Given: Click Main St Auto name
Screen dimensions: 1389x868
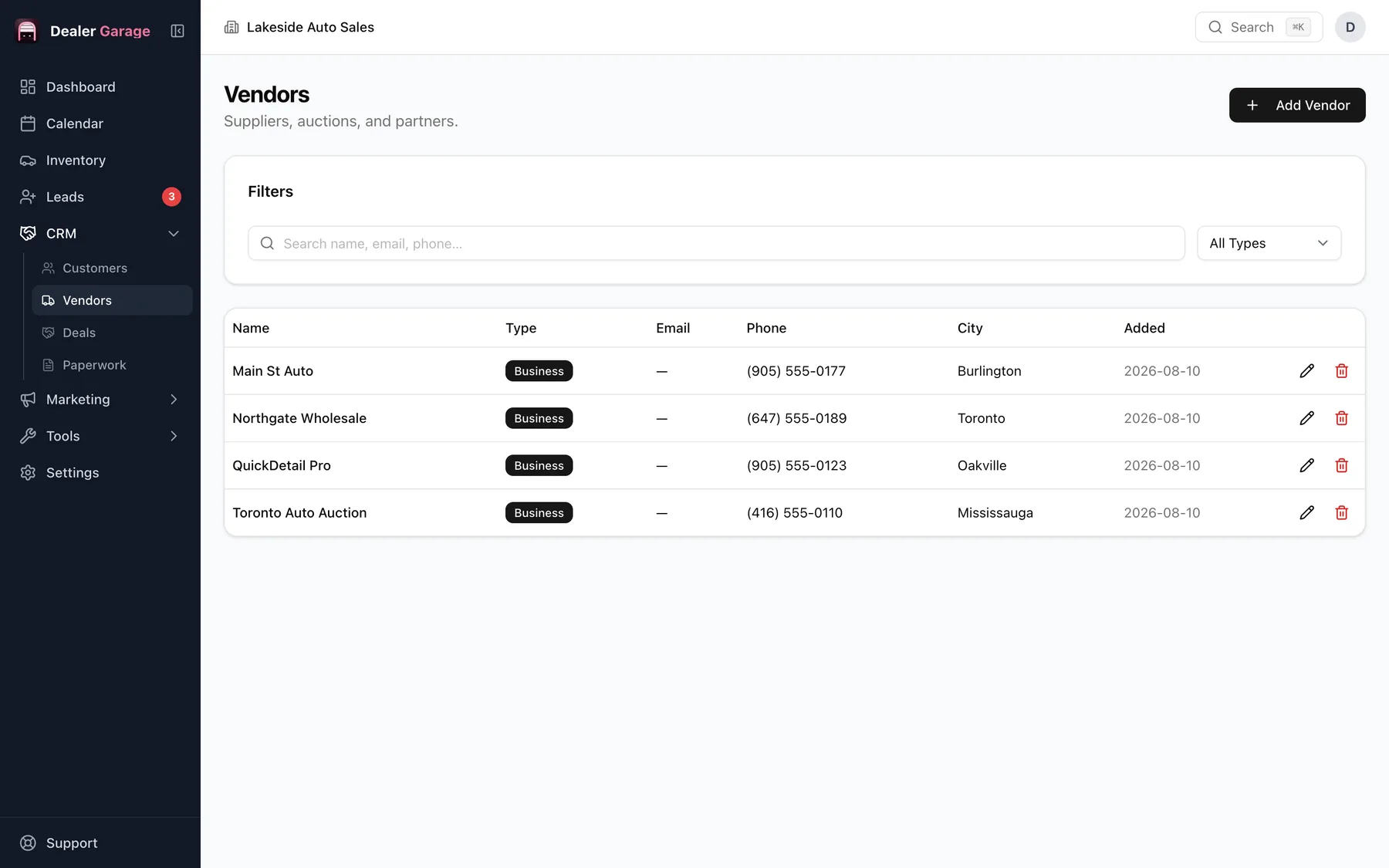Looking at the screenshot, I should point(272,371).
